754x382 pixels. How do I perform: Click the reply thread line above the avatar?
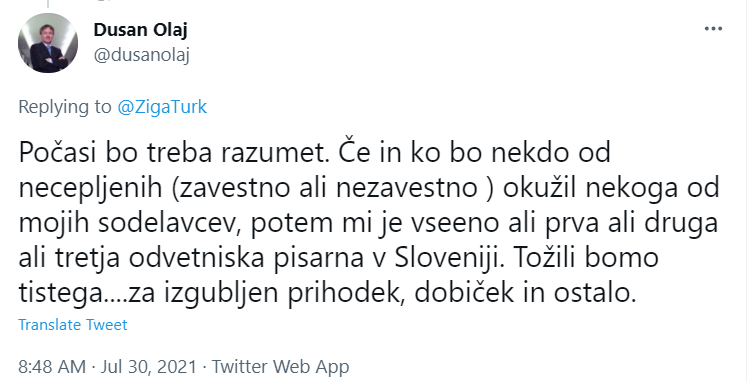(x=48, y=4)
